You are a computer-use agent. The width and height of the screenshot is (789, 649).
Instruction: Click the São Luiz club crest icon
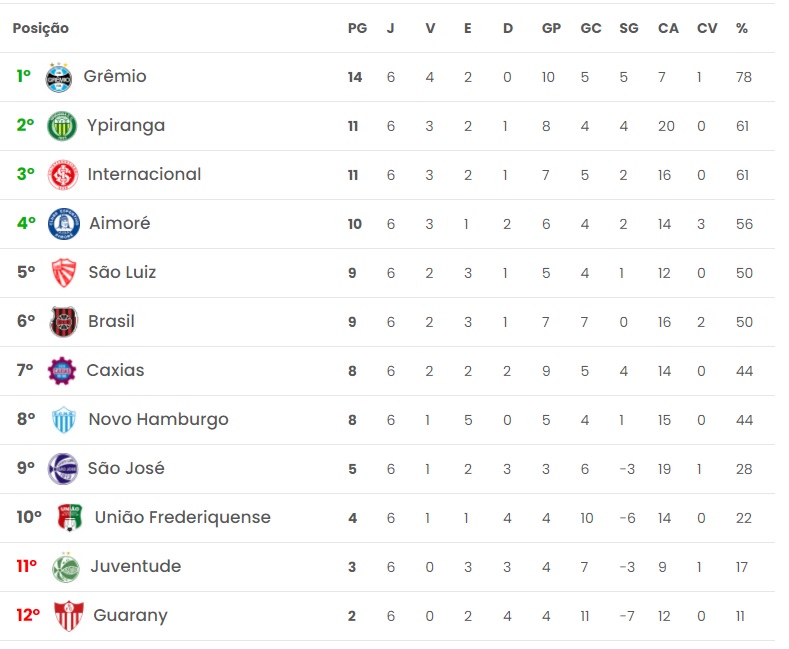click(64, 273)
